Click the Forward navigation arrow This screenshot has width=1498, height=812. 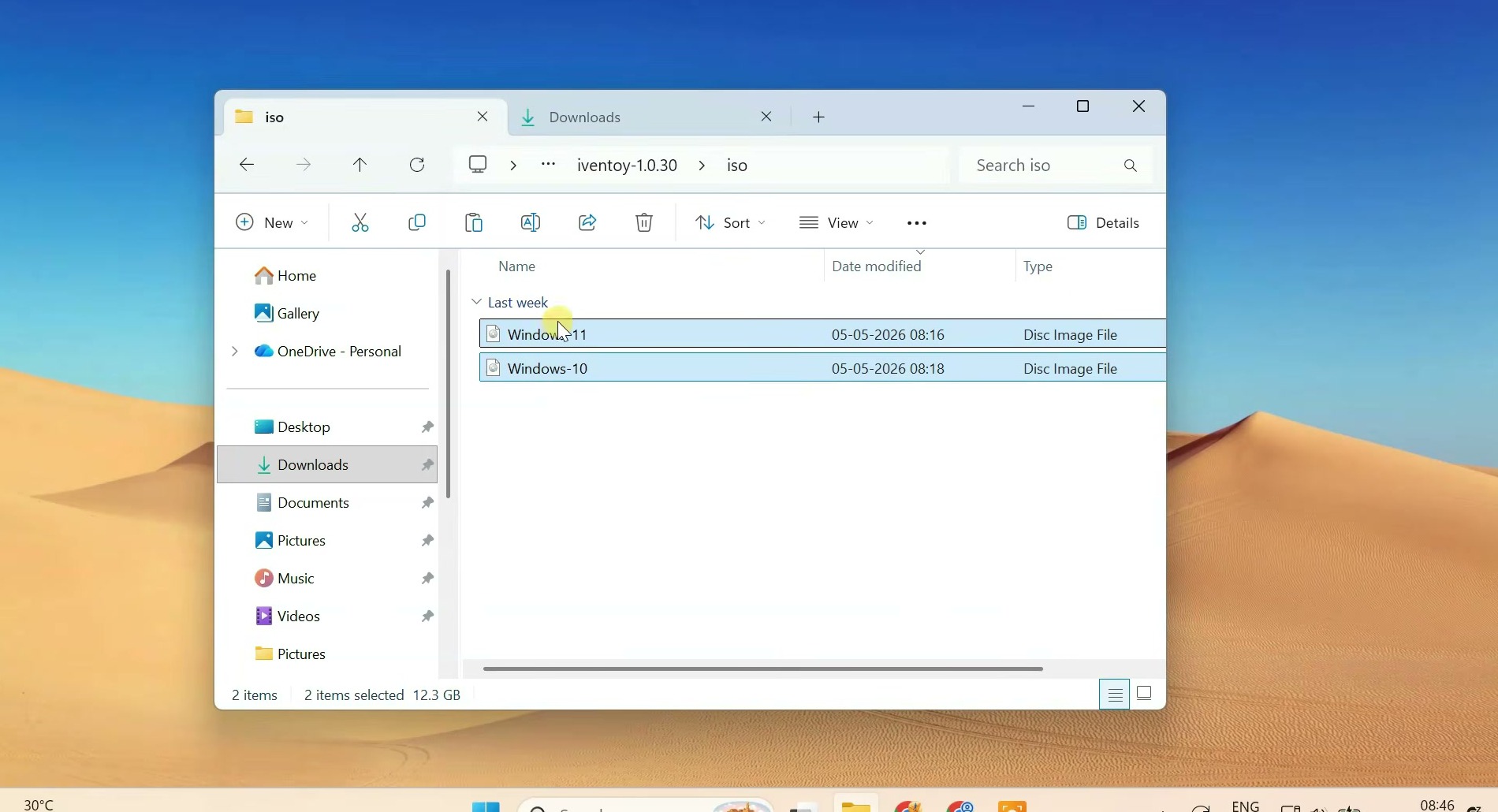(x=304, y=165)
